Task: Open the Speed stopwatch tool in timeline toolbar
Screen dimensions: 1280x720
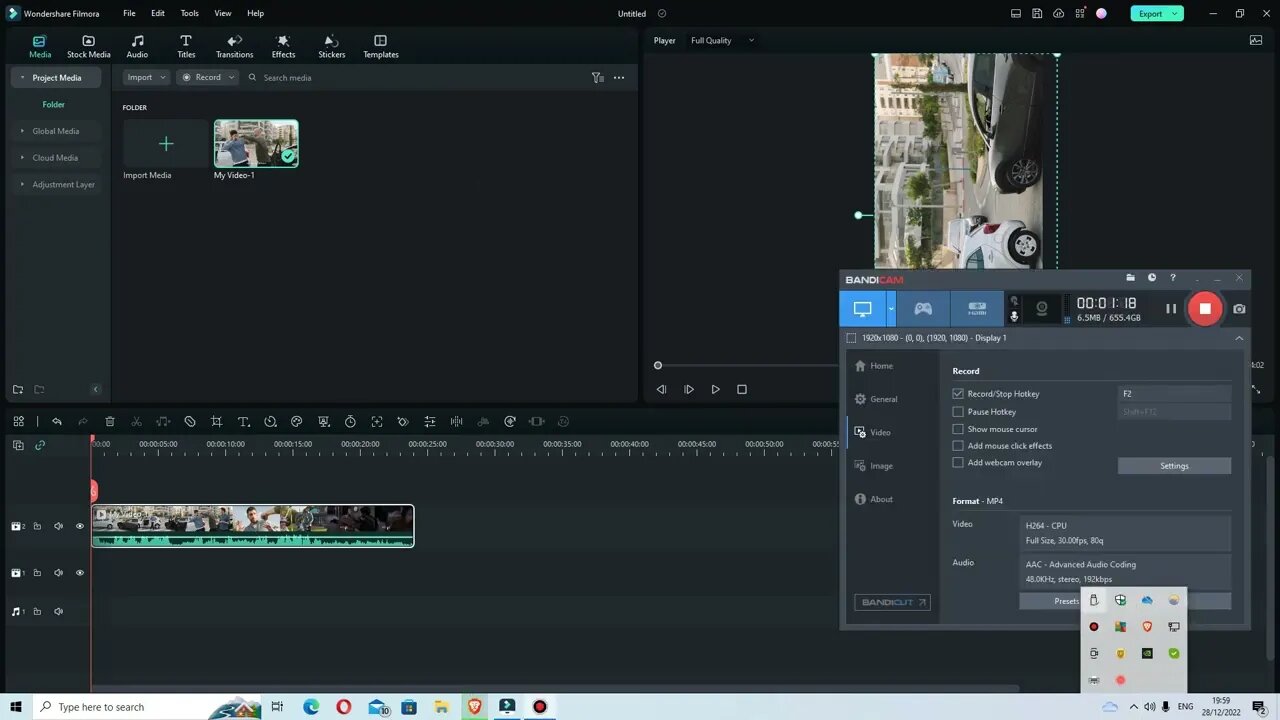Action: [x=350, y=422]
